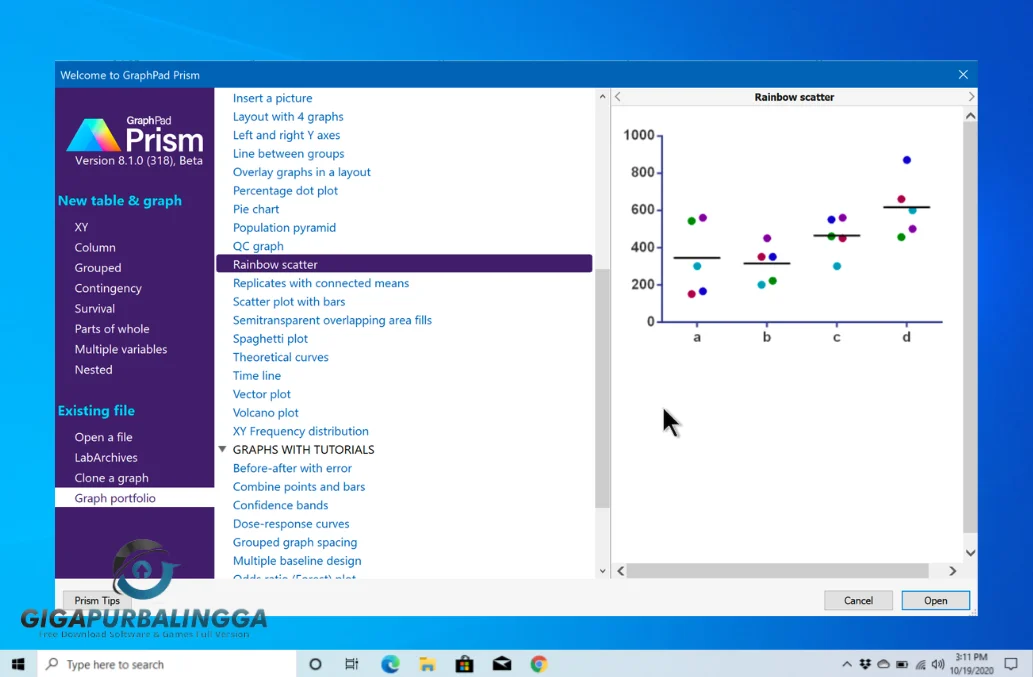
Task: Close the Welcome to GraphPad Prism dialog
Action: pos(963,74)
